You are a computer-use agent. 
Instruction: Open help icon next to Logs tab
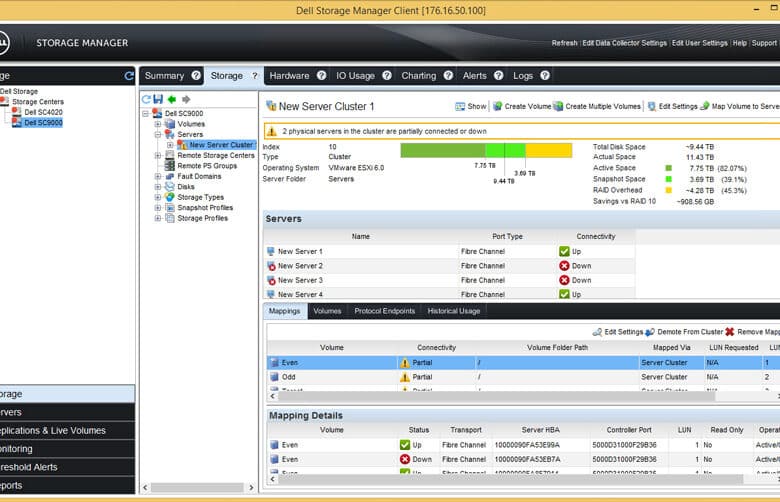[x=545, y=76]
